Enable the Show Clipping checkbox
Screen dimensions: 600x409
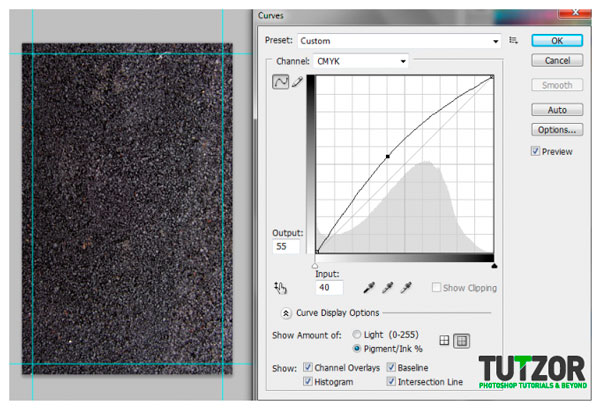(x=436, y=287)
